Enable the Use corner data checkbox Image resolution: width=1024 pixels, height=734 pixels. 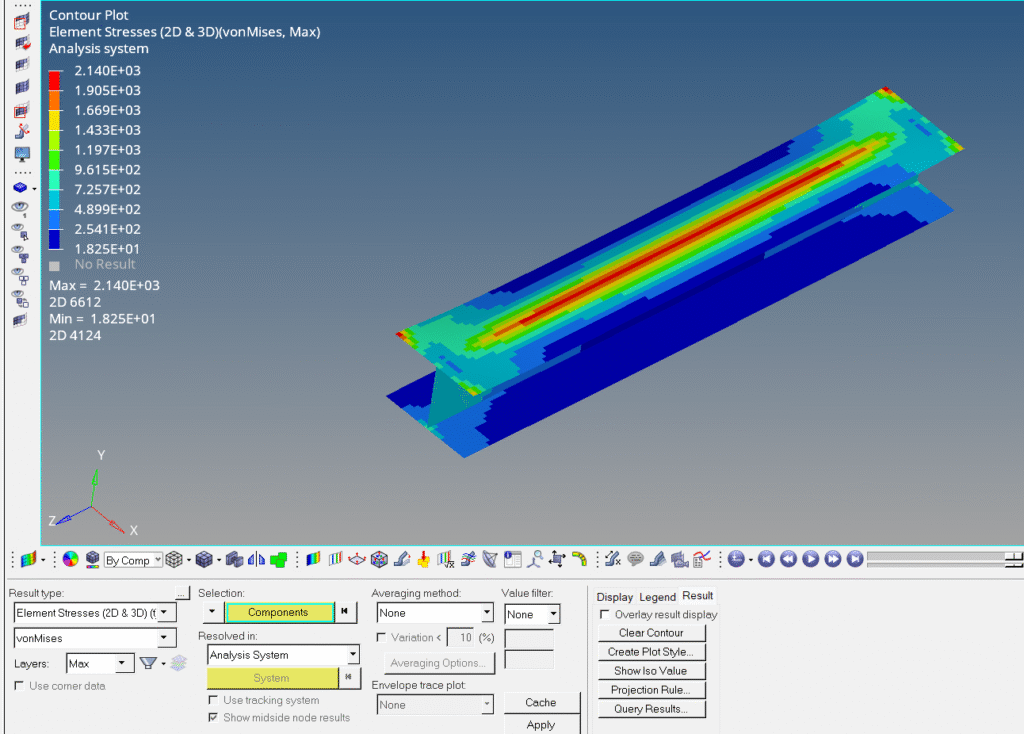click(20, 686)
